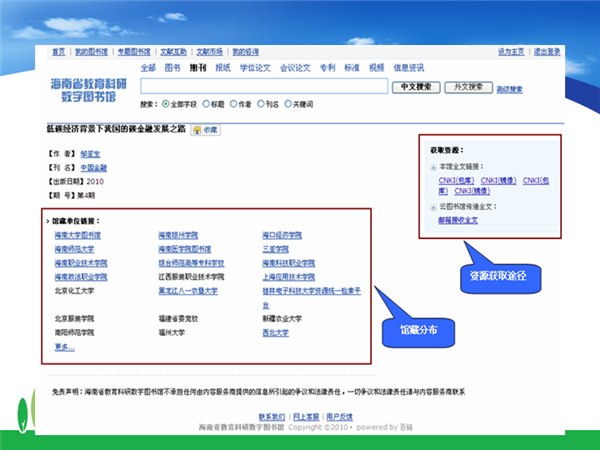
Task: Click the 新疆农业大学 text entry
Action: click(x=282, y=319)
